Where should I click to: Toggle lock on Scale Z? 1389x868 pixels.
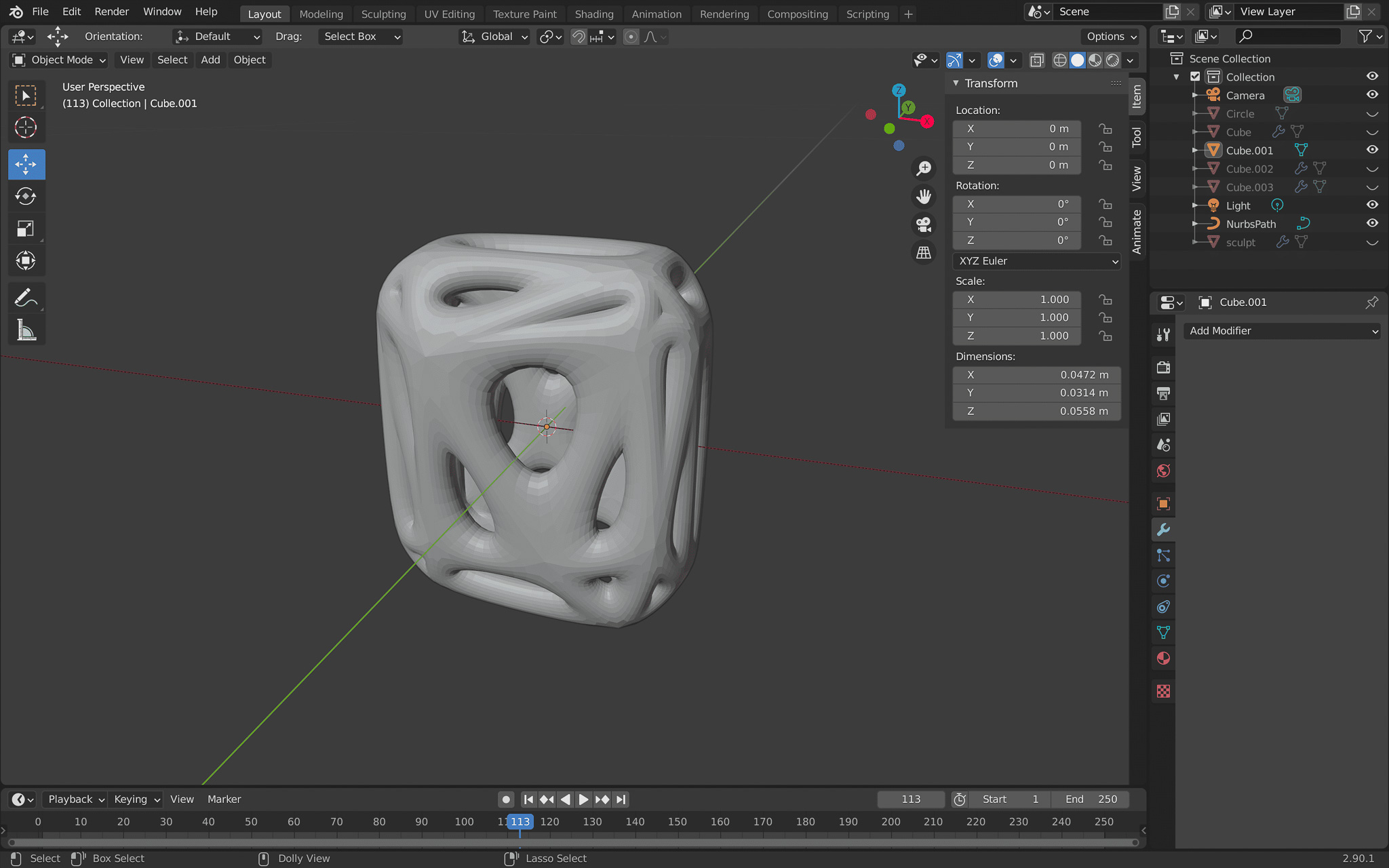(1105, 336)
